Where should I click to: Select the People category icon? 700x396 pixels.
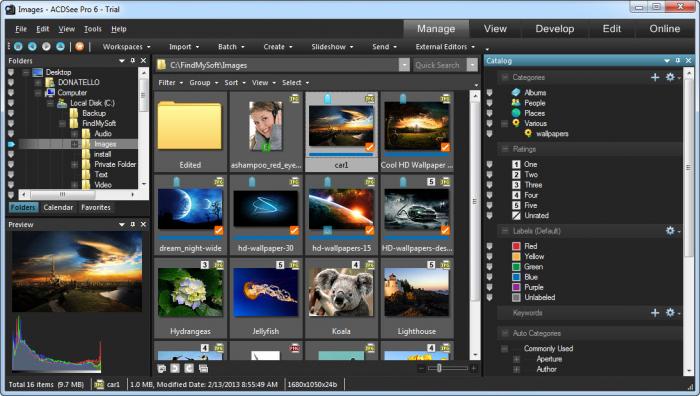tap(516, 103)
